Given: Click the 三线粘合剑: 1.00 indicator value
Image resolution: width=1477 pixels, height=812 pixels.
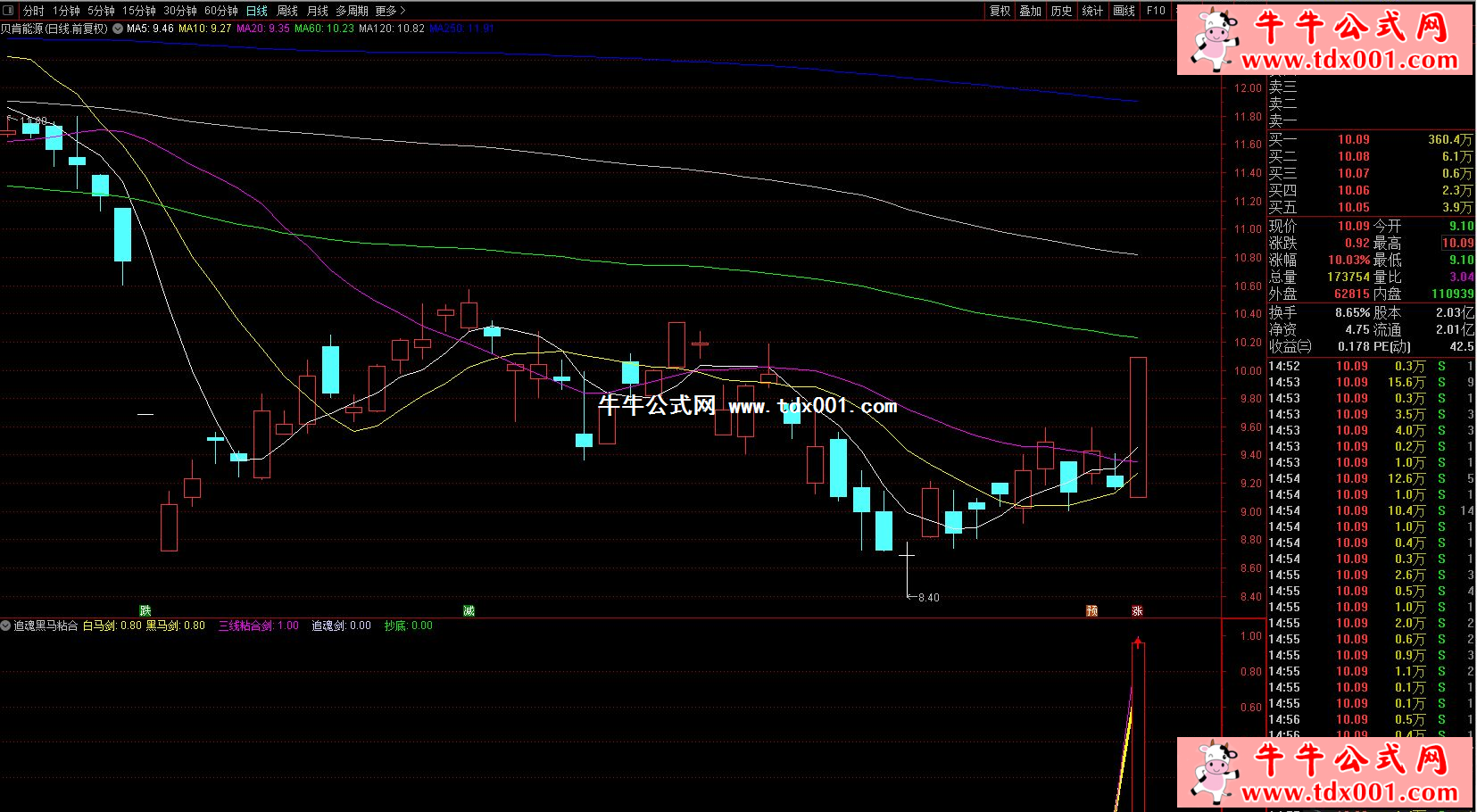Looking at the screenshot, I should (259, 626).
